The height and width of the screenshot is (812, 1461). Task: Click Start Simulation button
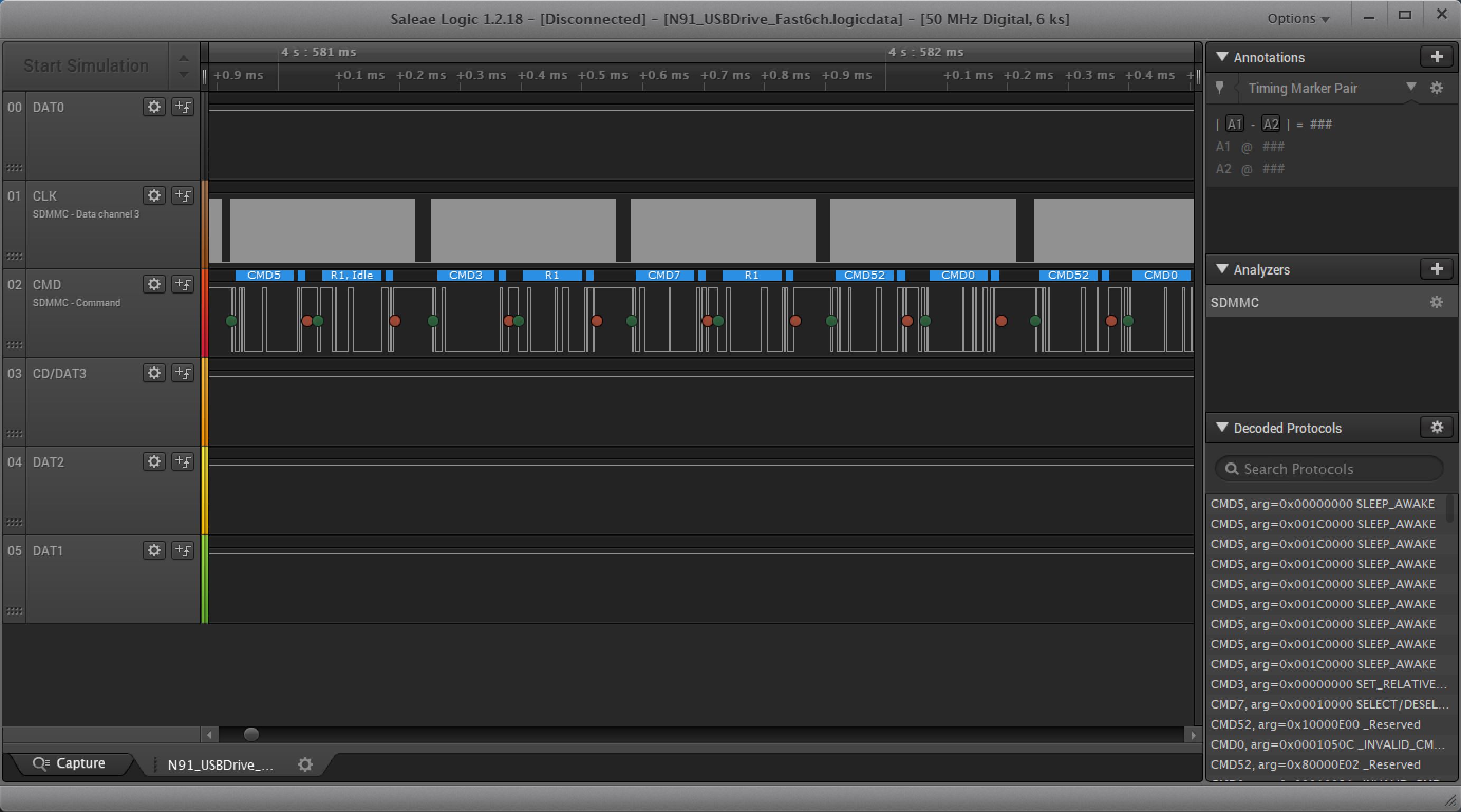(x=86, y=66)
